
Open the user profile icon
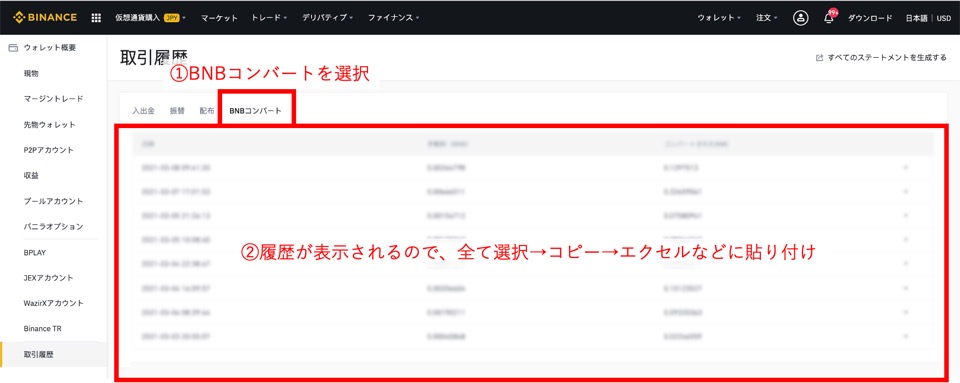click(800, 18)
